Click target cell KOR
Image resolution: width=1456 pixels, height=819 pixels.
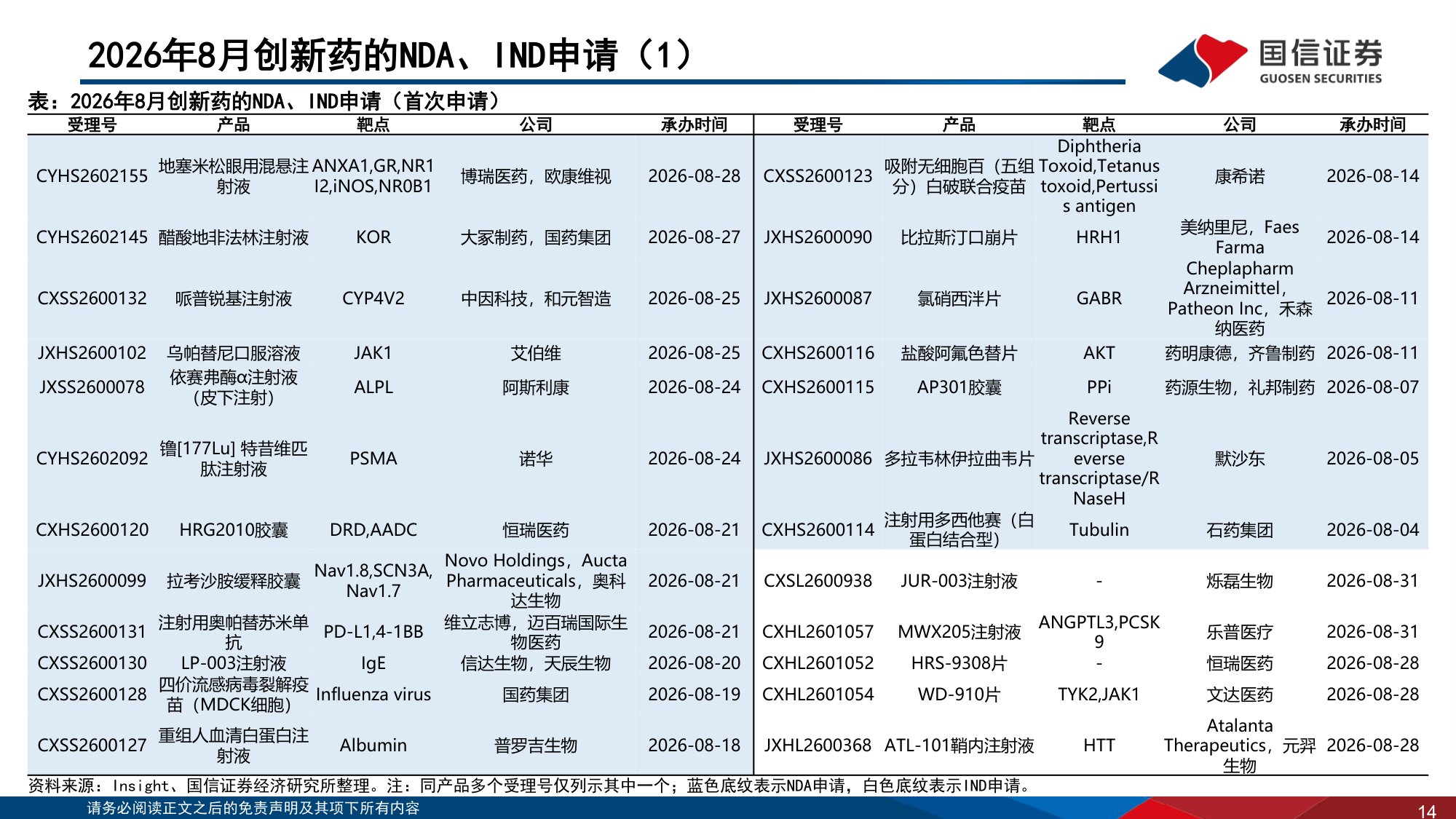tap(373, 237)
